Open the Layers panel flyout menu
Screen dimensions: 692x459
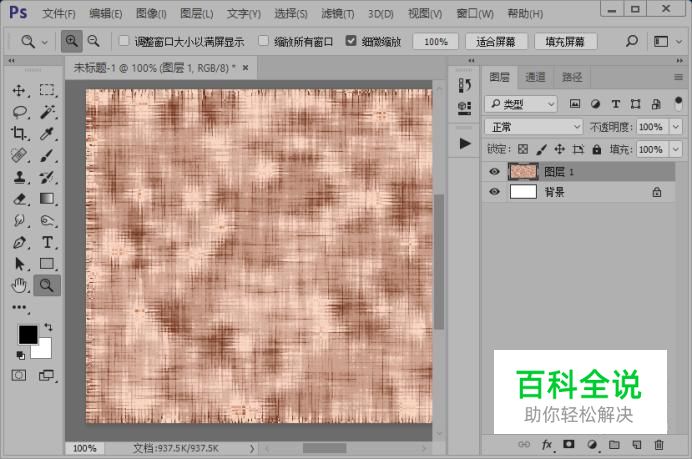coord(678,78)
